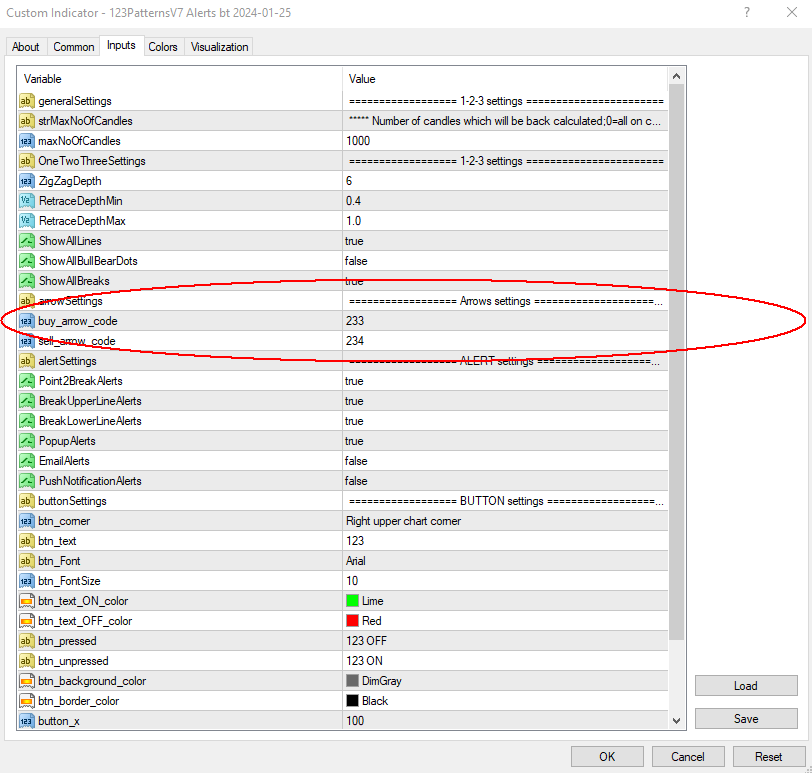This screenshot has height=773, width=812.
Task: Open the About tab
Action: [x=25, y=47]
